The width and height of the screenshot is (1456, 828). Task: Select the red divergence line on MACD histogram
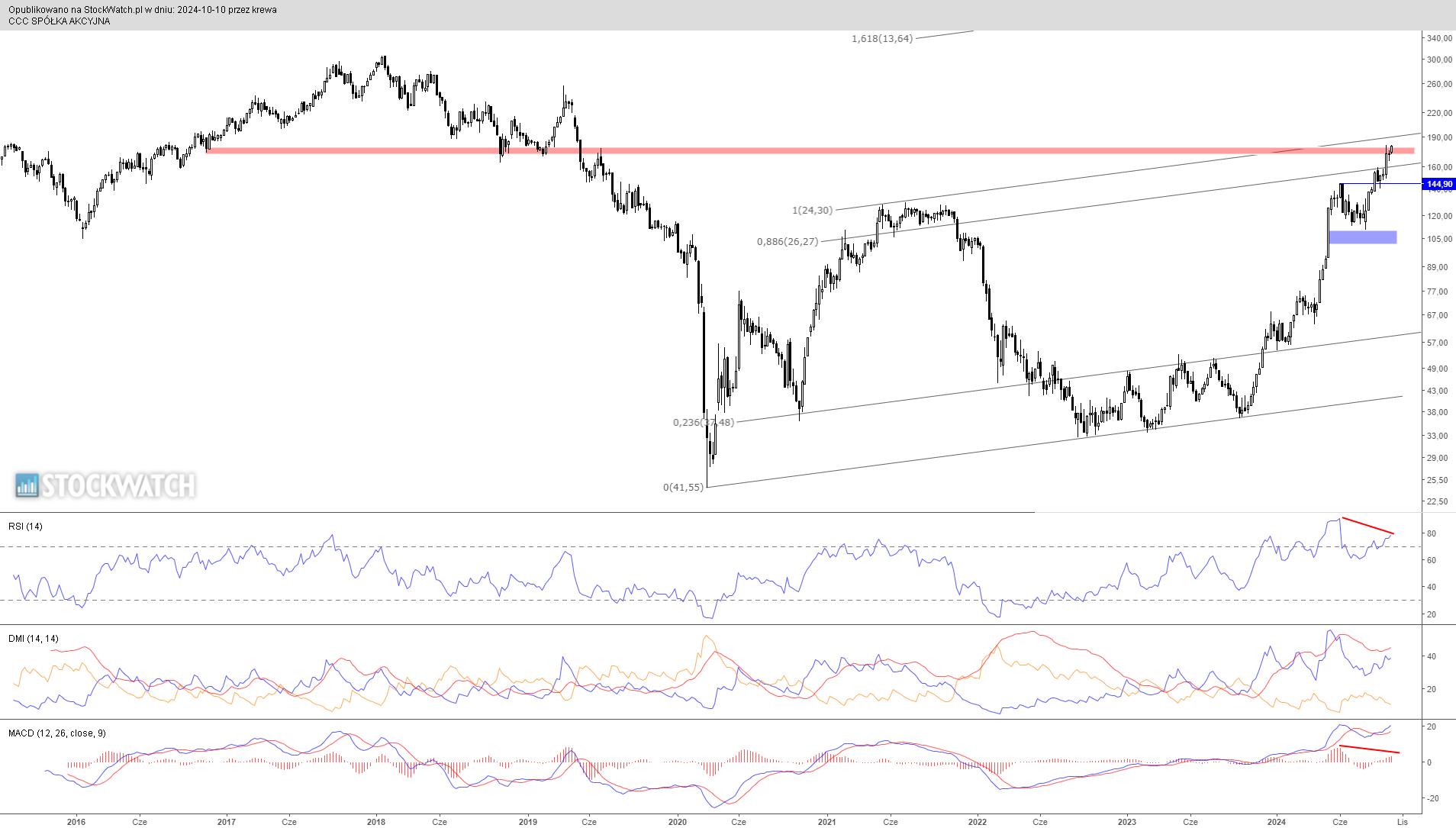(1369, 749)
